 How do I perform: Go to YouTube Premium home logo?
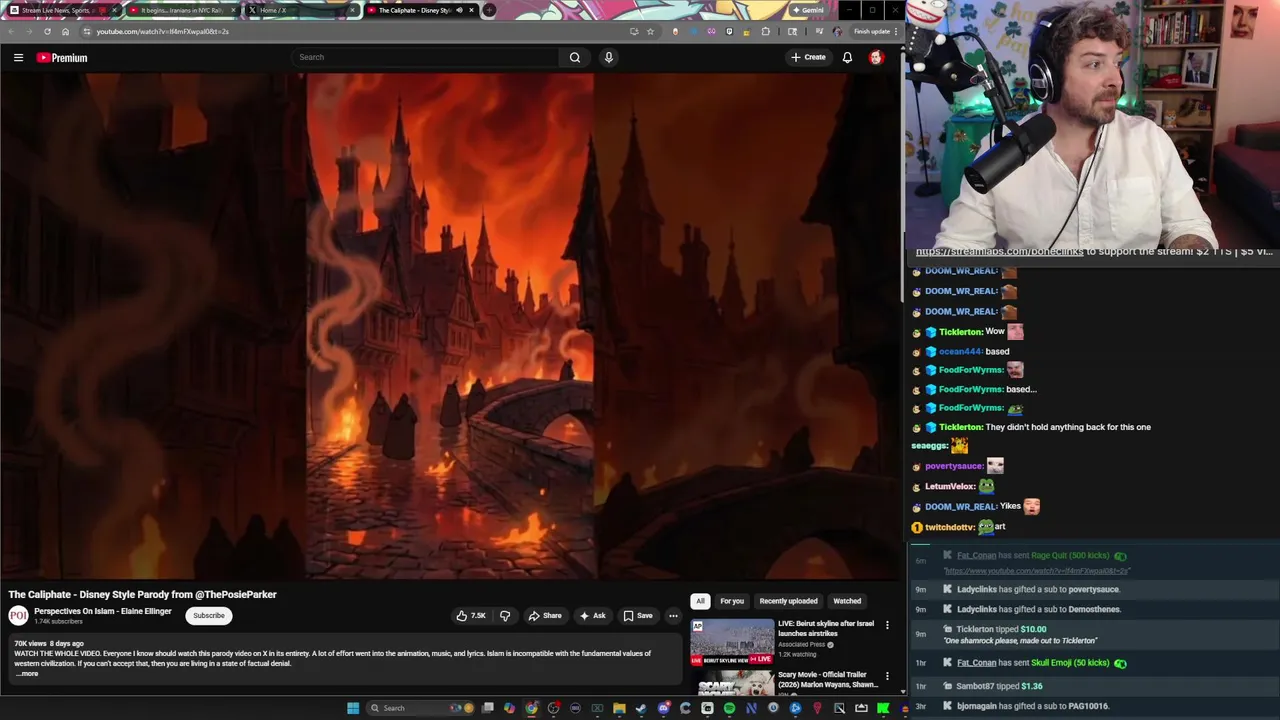62,58
